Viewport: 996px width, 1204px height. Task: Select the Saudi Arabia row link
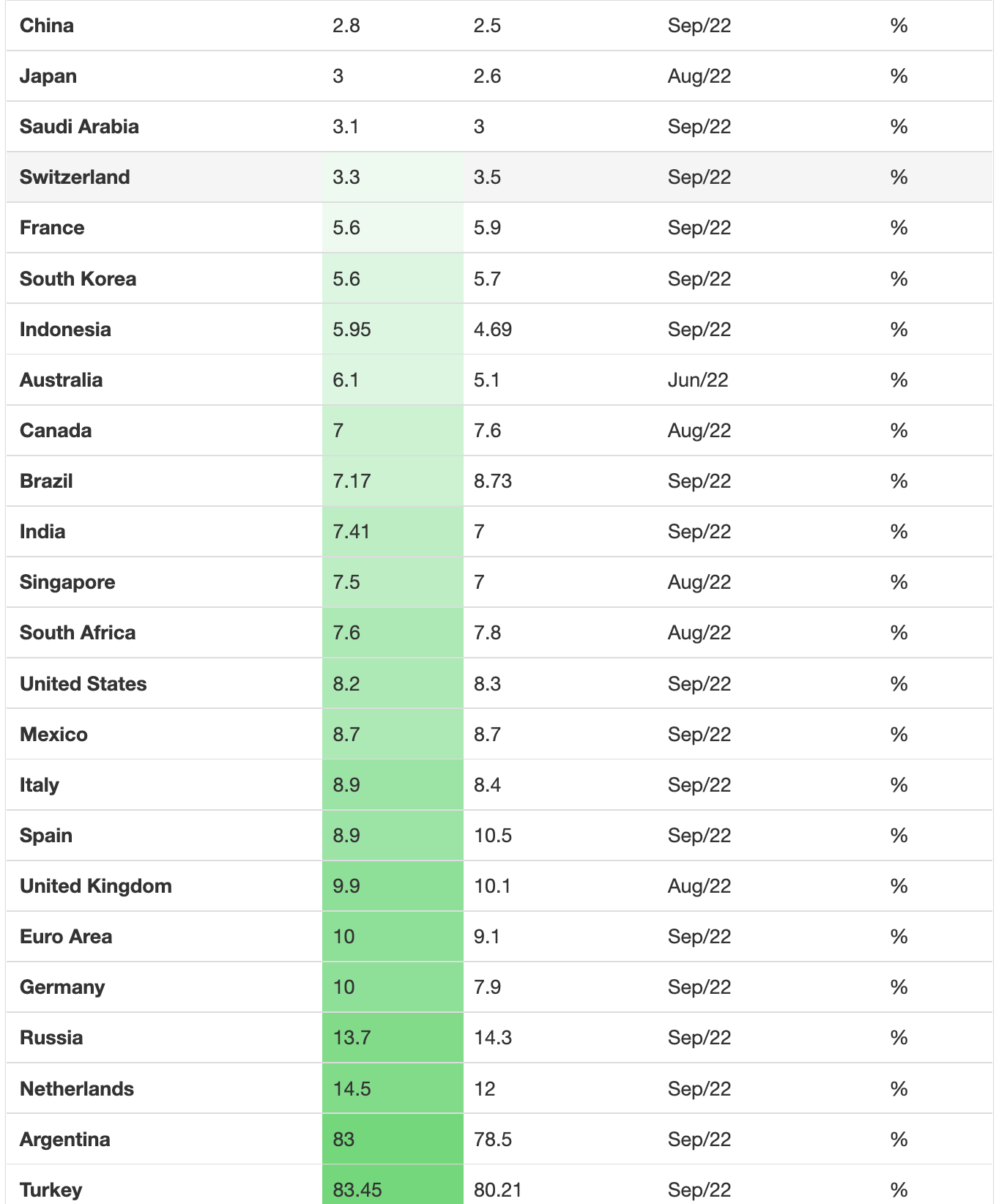(79, 127)
